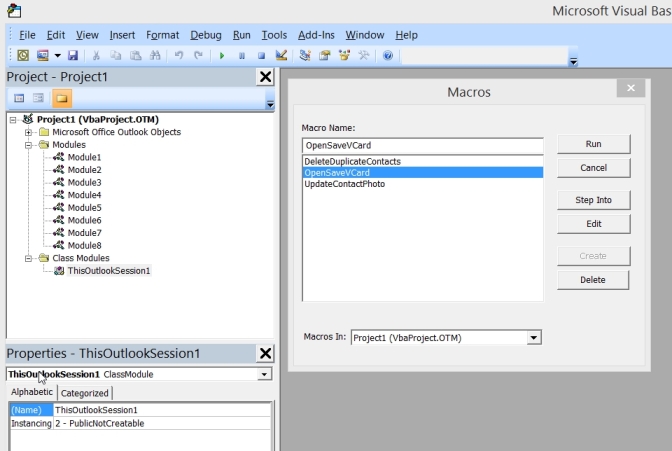Click the View Object icon in Project panel

click(x=38, y=98)
